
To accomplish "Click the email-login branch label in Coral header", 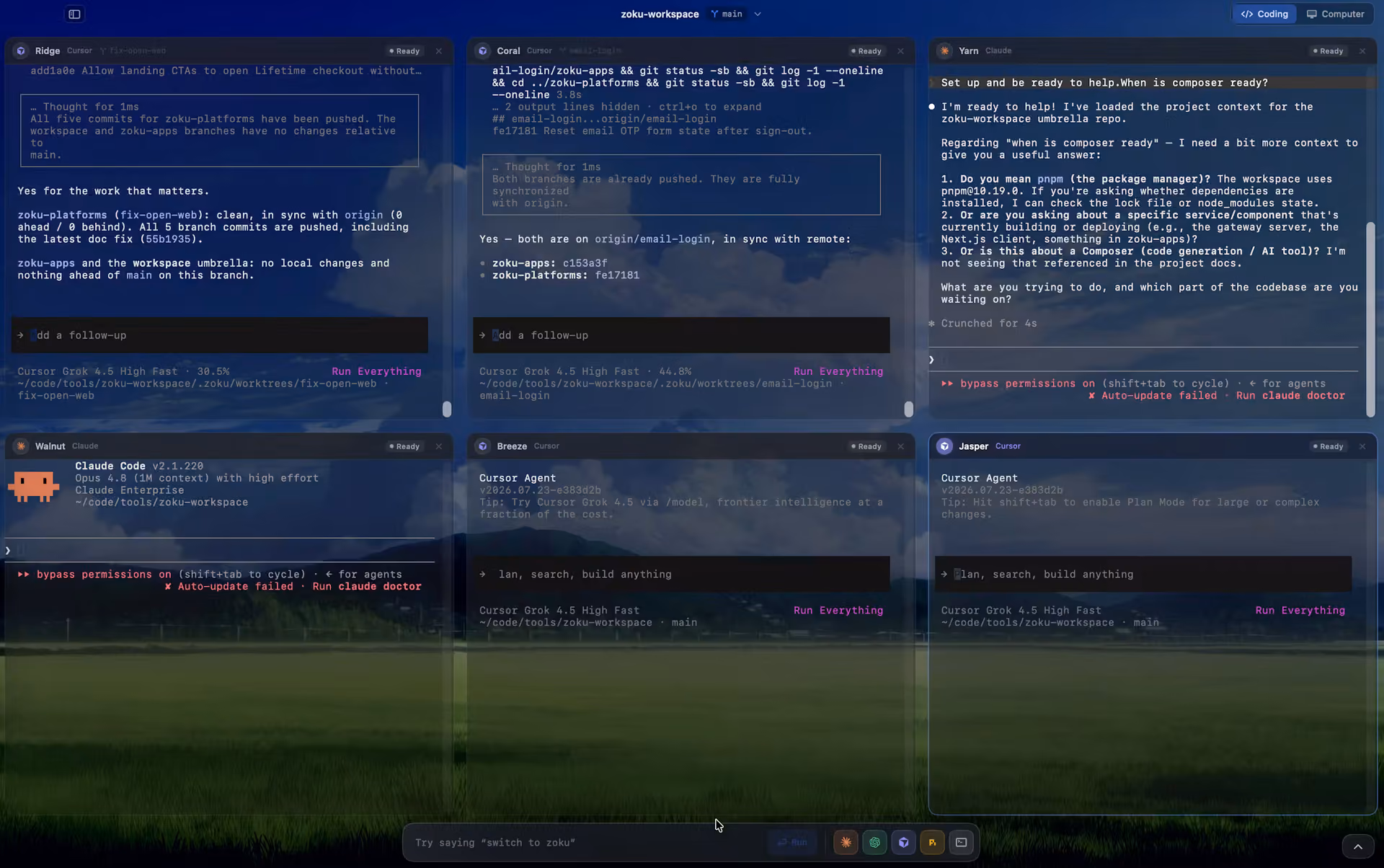I will (591, 51).
